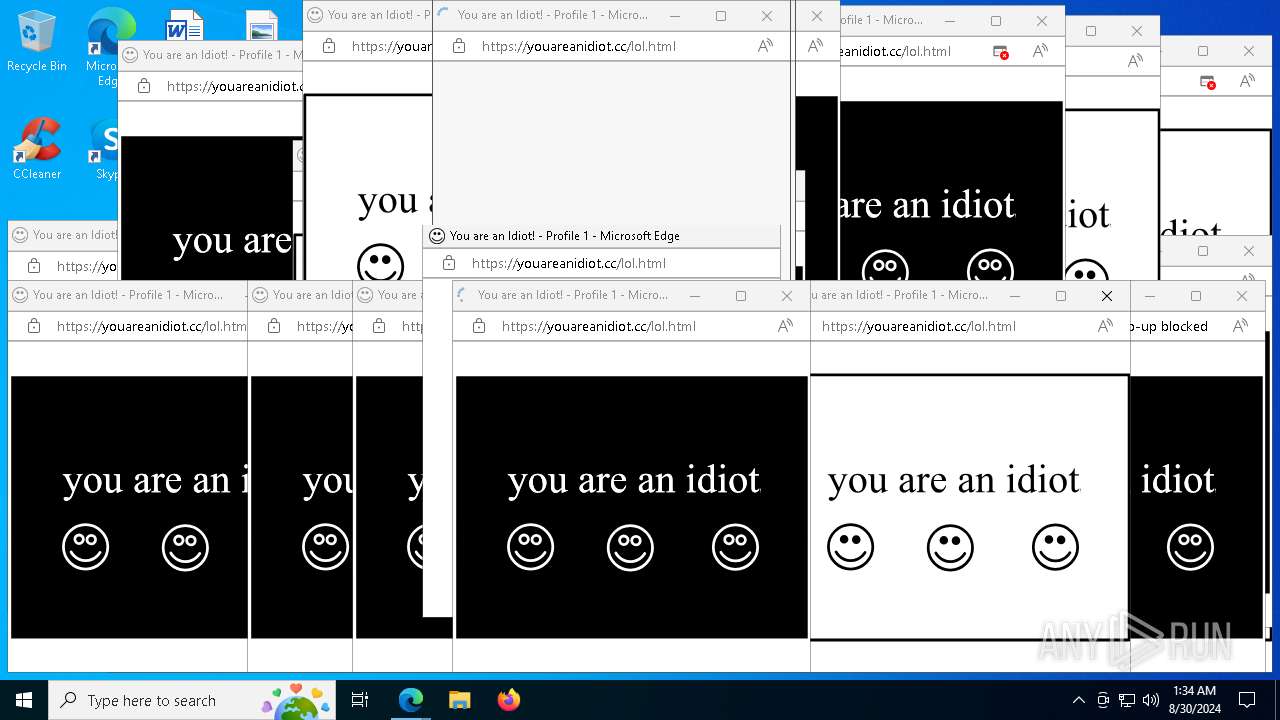This screenshot has height=720, width=1280.
Task: Open the clock showing 1:34 AM
Action: pyautogui.click(x=1194, y=700)
